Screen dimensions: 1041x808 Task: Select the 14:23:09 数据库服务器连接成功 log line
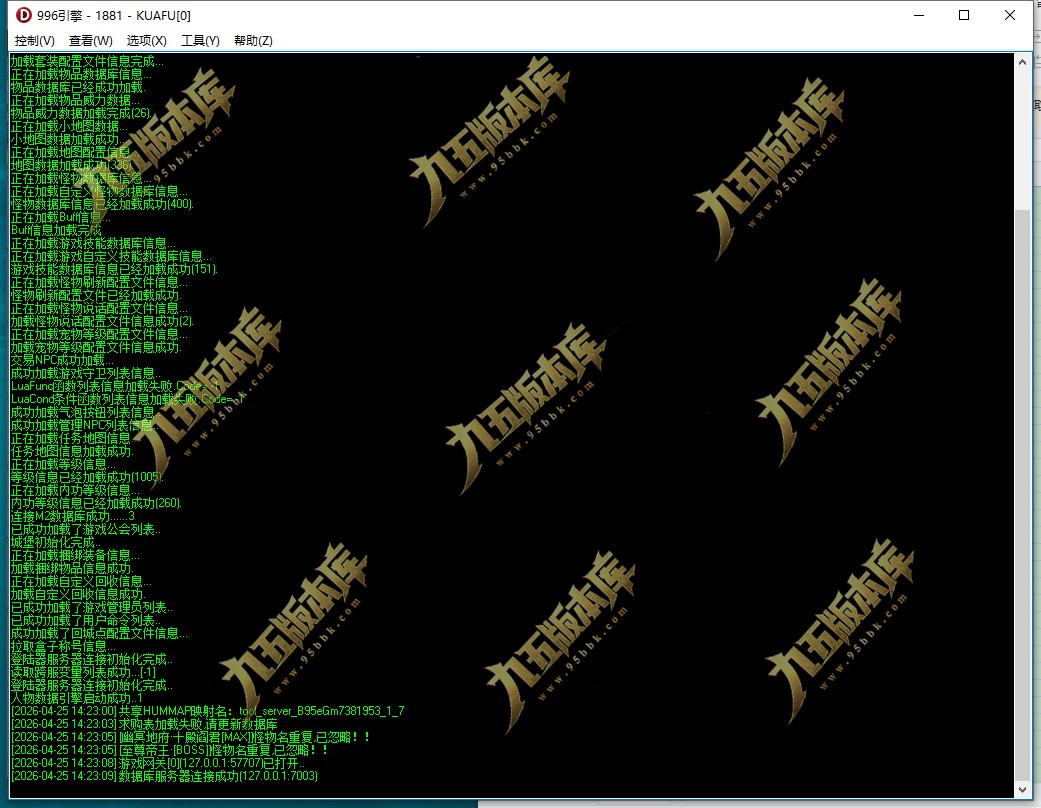tap(164, 776)
